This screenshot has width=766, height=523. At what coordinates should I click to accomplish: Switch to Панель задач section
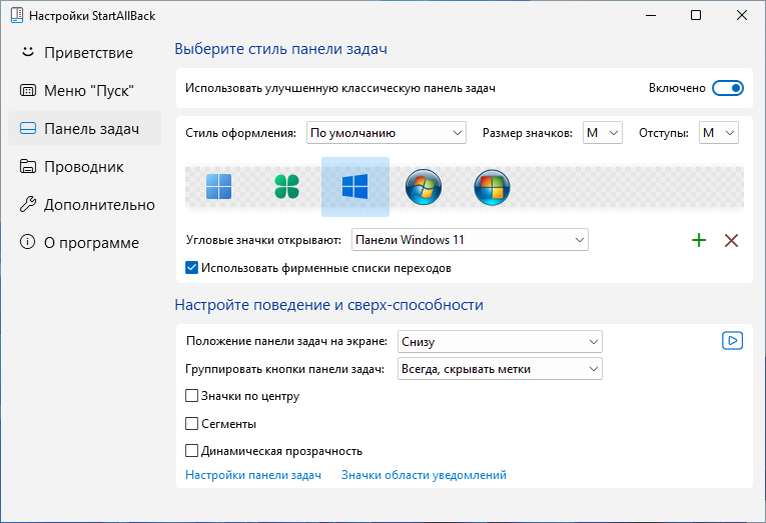[85, 128]
